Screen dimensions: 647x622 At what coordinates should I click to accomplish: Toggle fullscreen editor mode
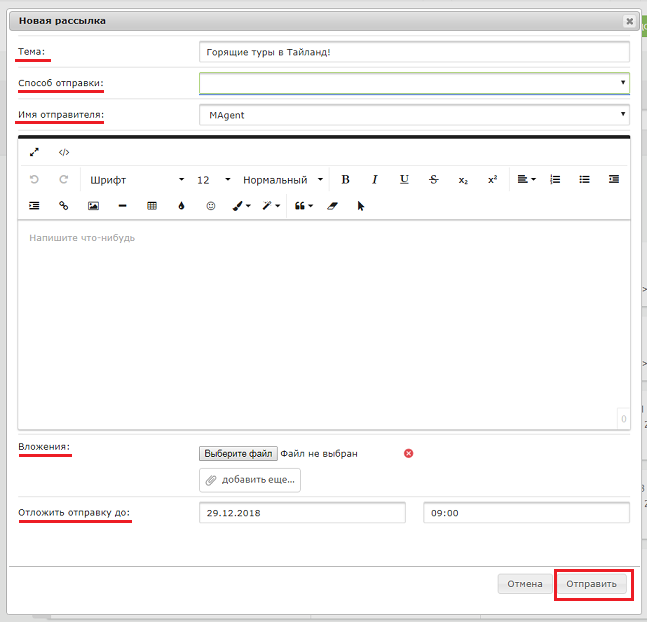pos(34,152)
